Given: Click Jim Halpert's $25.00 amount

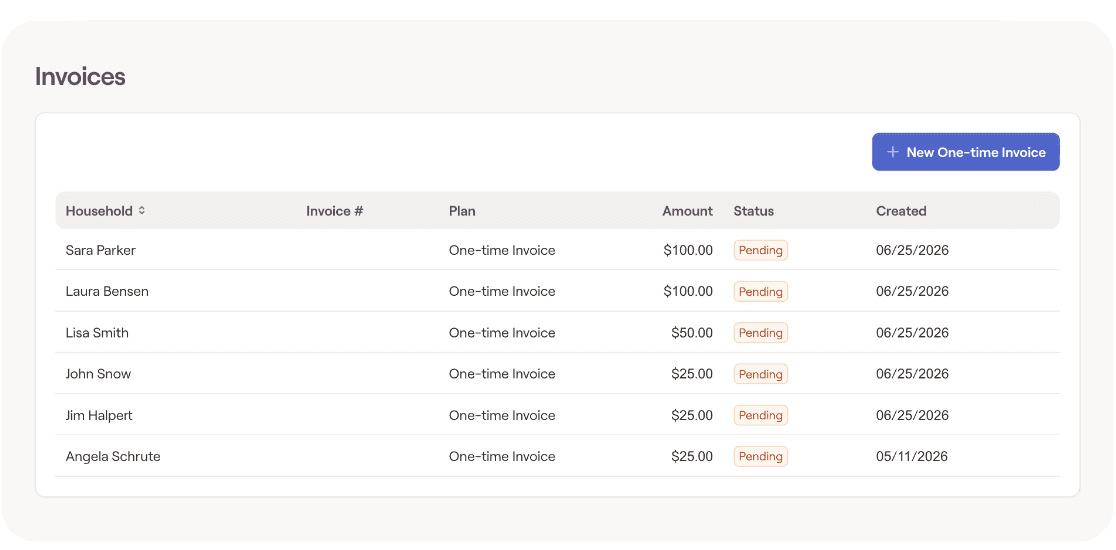Looking at the screenshot, I should (x=692, y=415).
